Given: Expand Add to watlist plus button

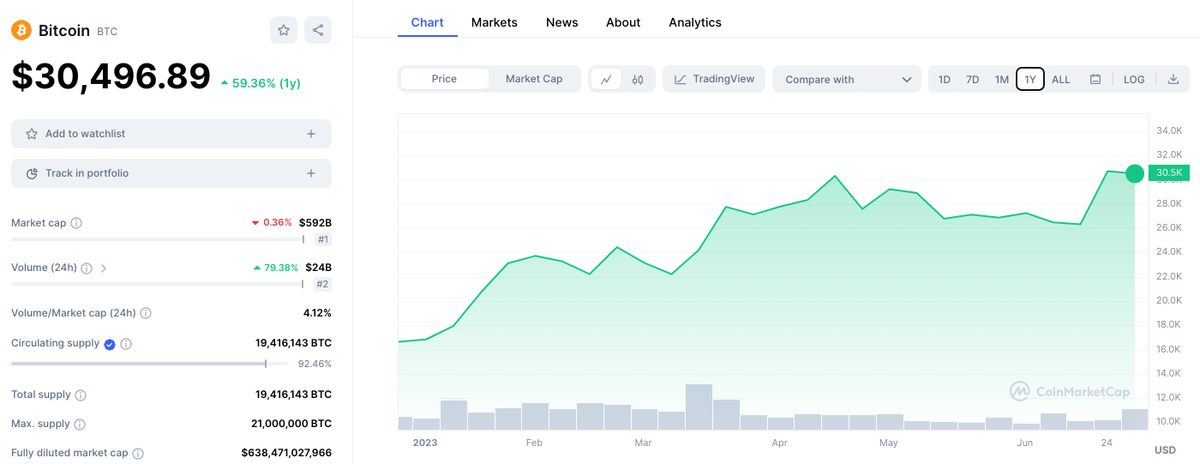Looking at the screenshot, I should (311, 134).
